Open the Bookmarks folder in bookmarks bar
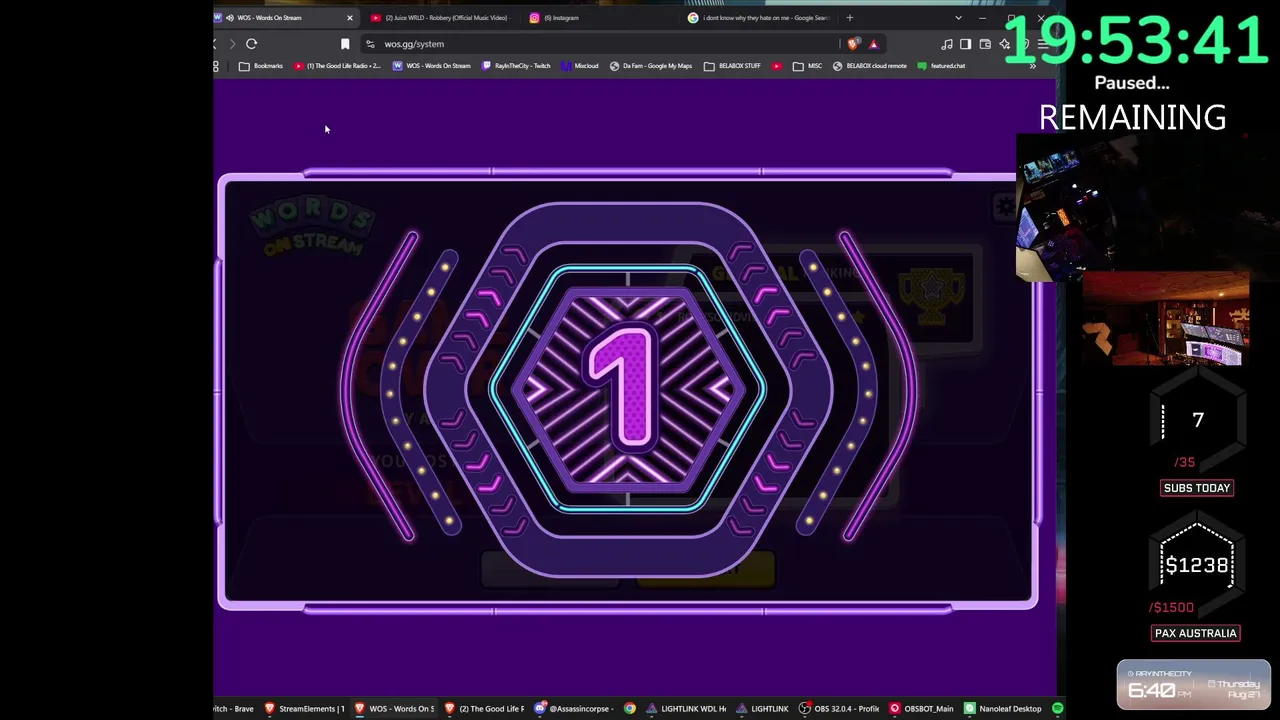This screenshot has width=1280, height=720. click(x=261, y=66)
